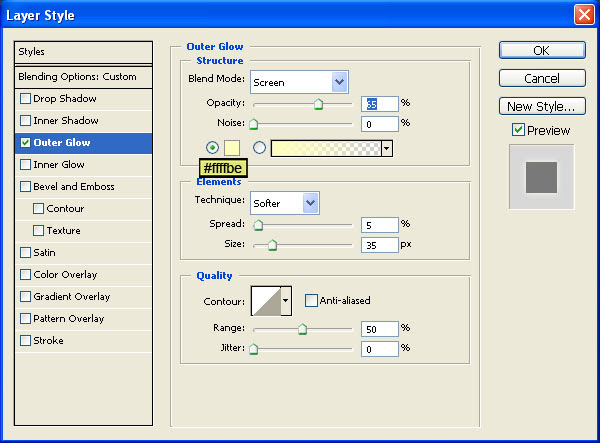Image resolution: width=600 pixels, height=443 pixels.
Task: Click the Jitter percentage input field
Action: (380, 349)
